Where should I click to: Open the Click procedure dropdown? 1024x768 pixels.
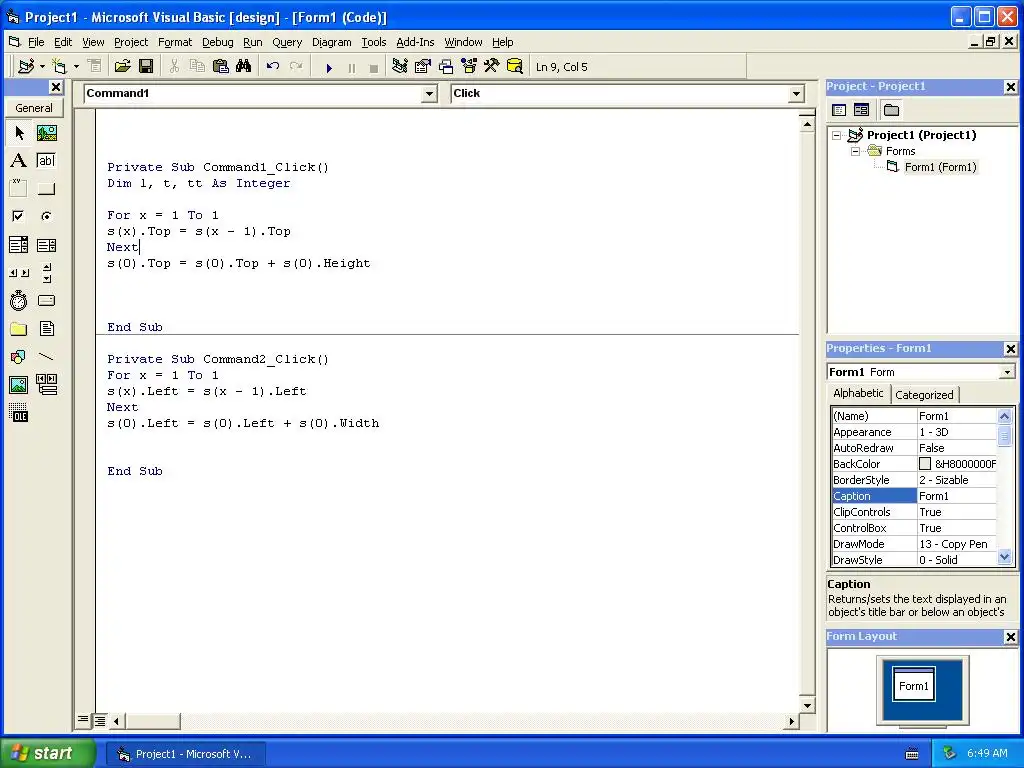pyautogui.click(x=796, y=94)
